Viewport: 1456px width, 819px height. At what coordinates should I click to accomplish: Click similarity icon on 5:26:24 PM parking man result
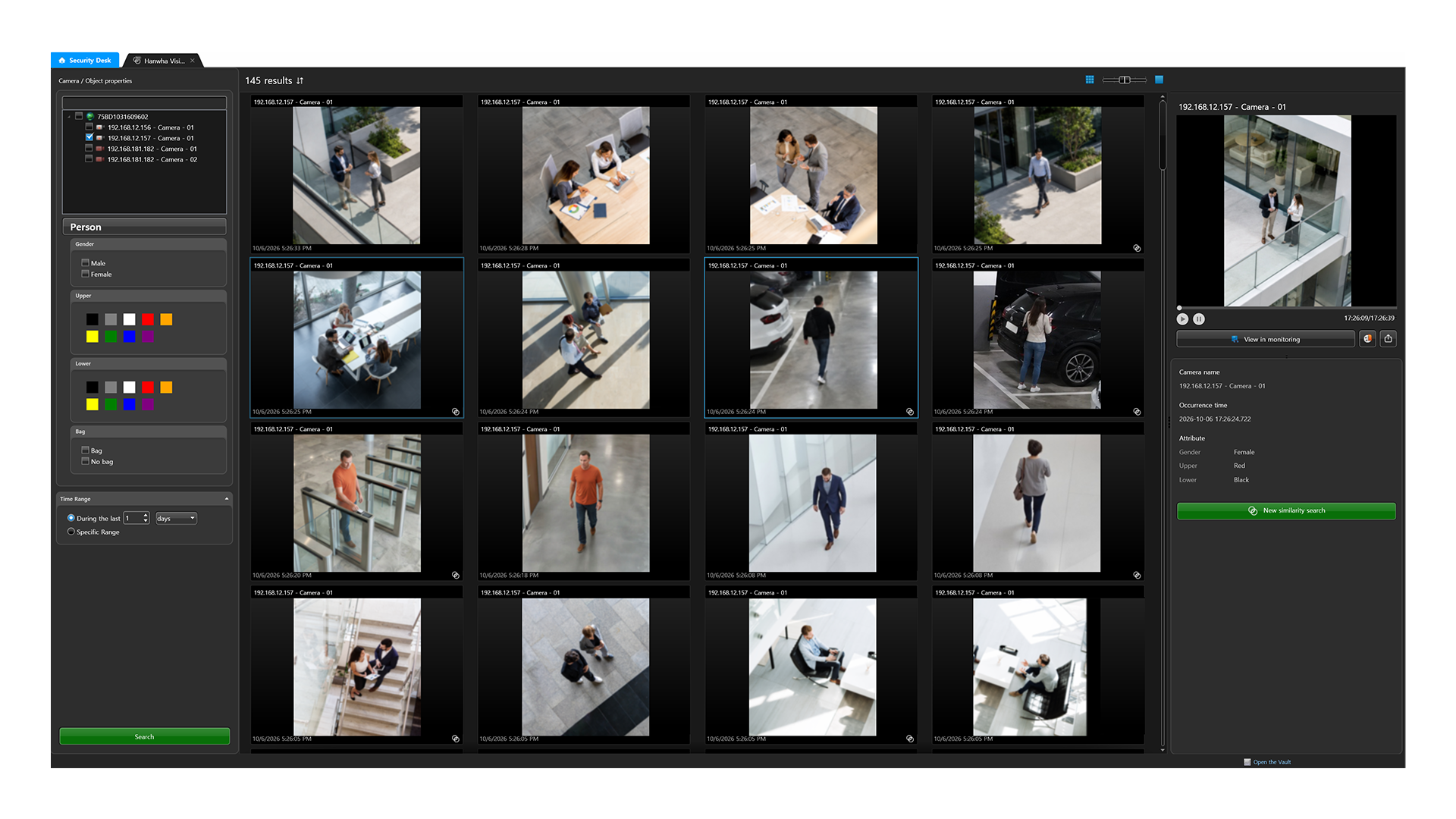pos(910,412)
